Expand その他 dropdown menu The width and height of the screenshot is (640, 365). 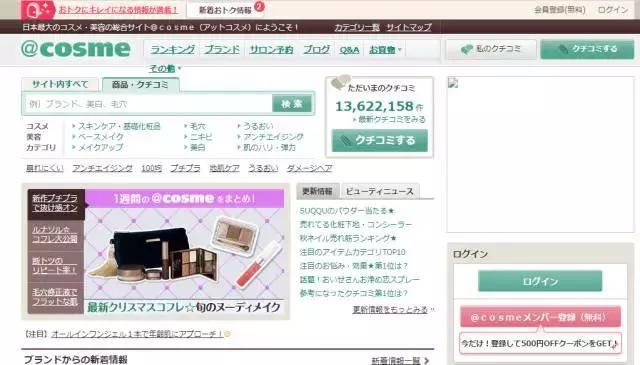[165, 69]
